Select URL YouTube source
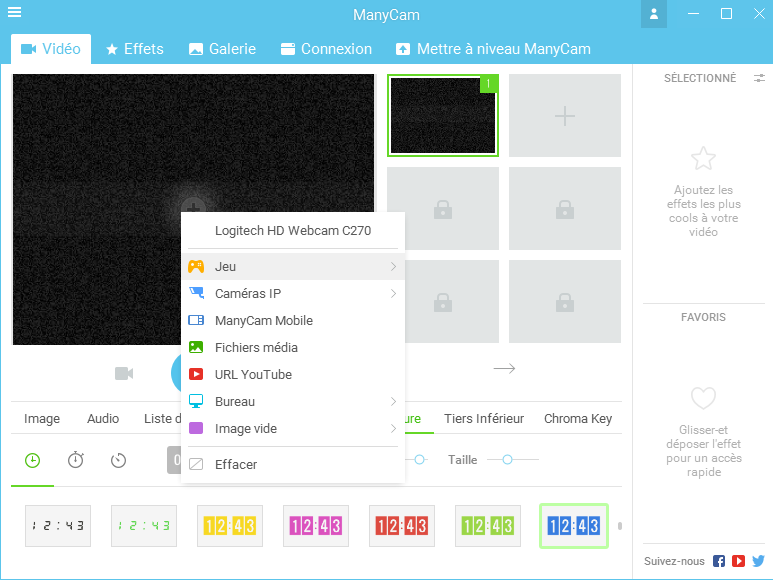The image size is (773, 580). pos(293,375)
